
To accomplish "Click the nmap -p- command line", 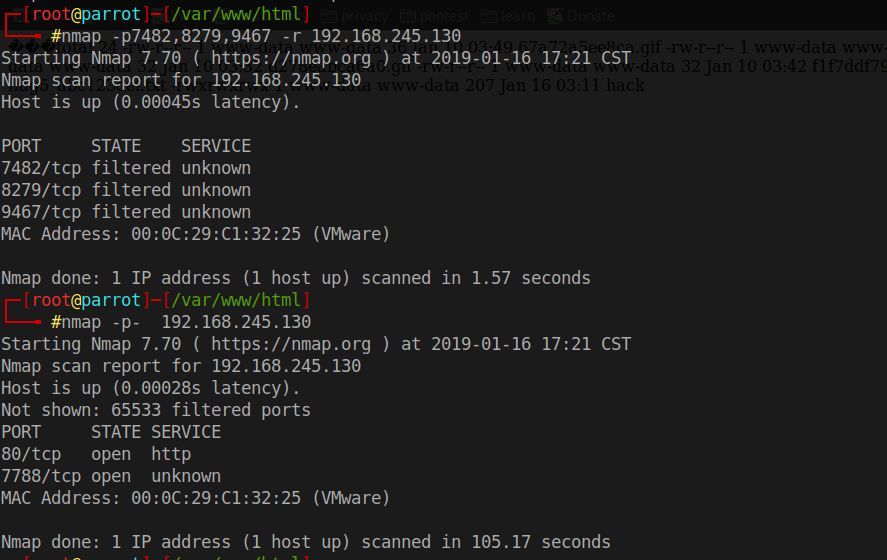I will click(x=181, y=322).
